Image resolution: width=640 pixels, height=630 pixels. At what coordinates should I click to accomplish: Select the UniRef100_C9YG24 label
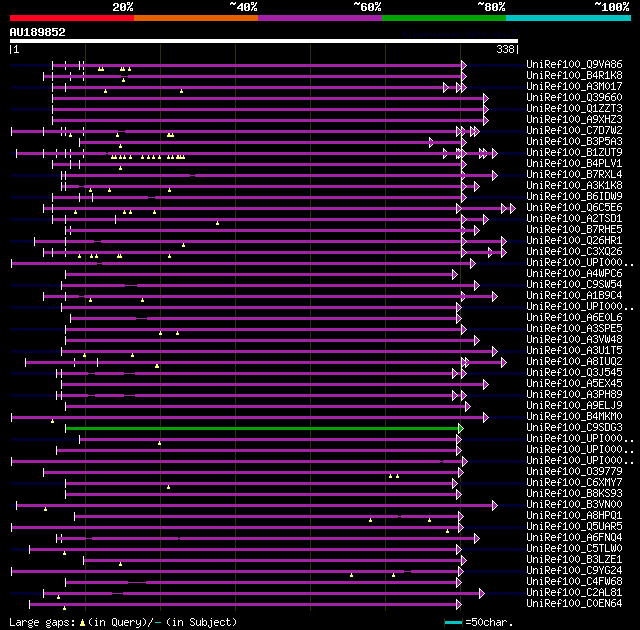coord(574,571)
